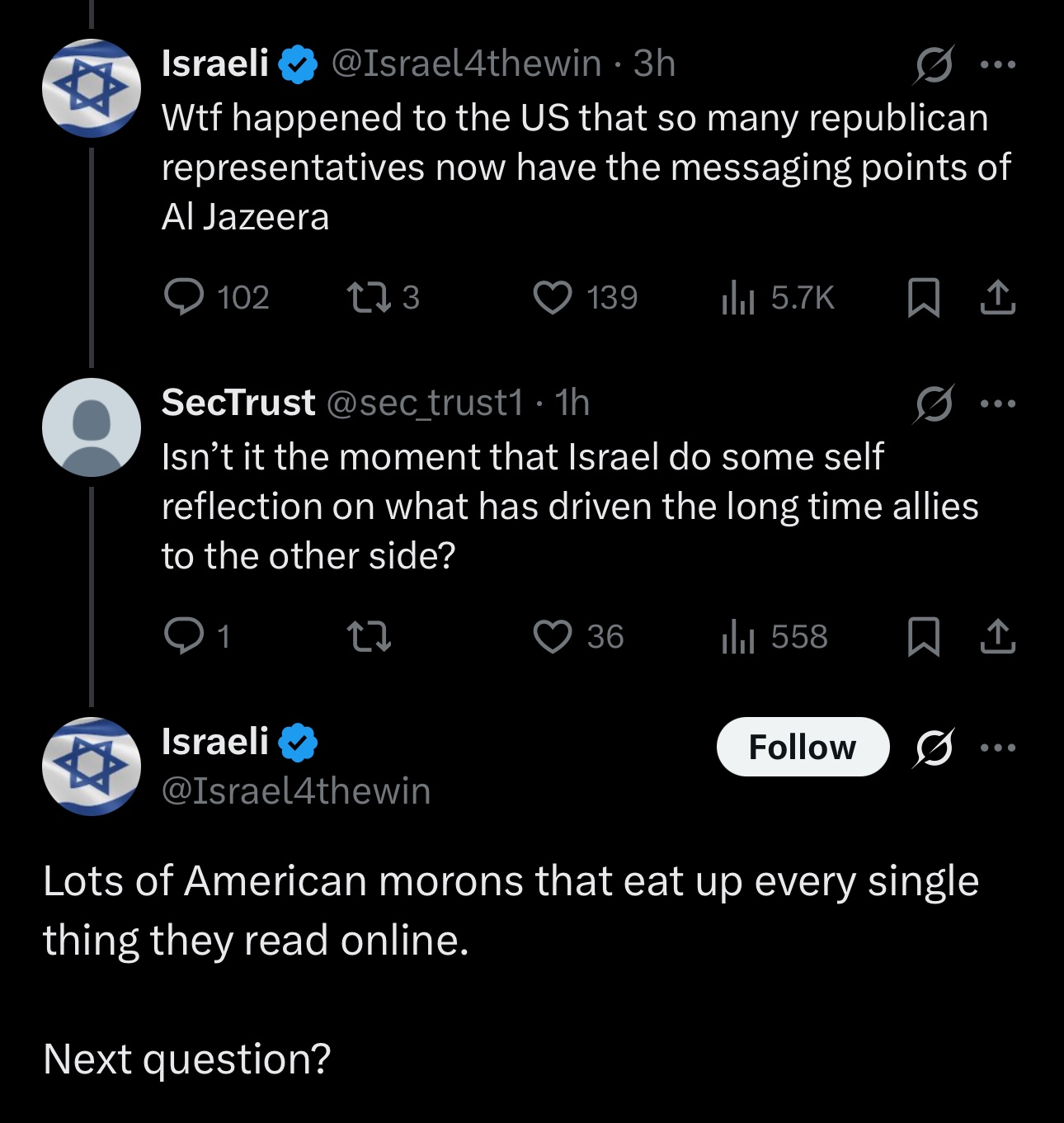1064x1123 pixels.
Task: Share the SecTrust reply
Action: (997, 637)
